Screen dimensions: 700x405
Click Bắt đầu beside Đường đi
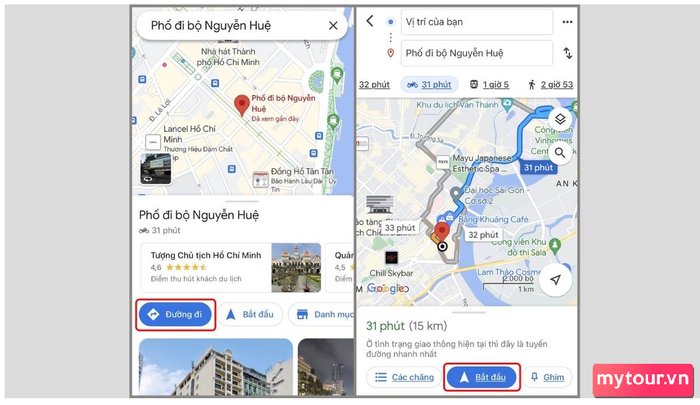(x=250, y=315)
